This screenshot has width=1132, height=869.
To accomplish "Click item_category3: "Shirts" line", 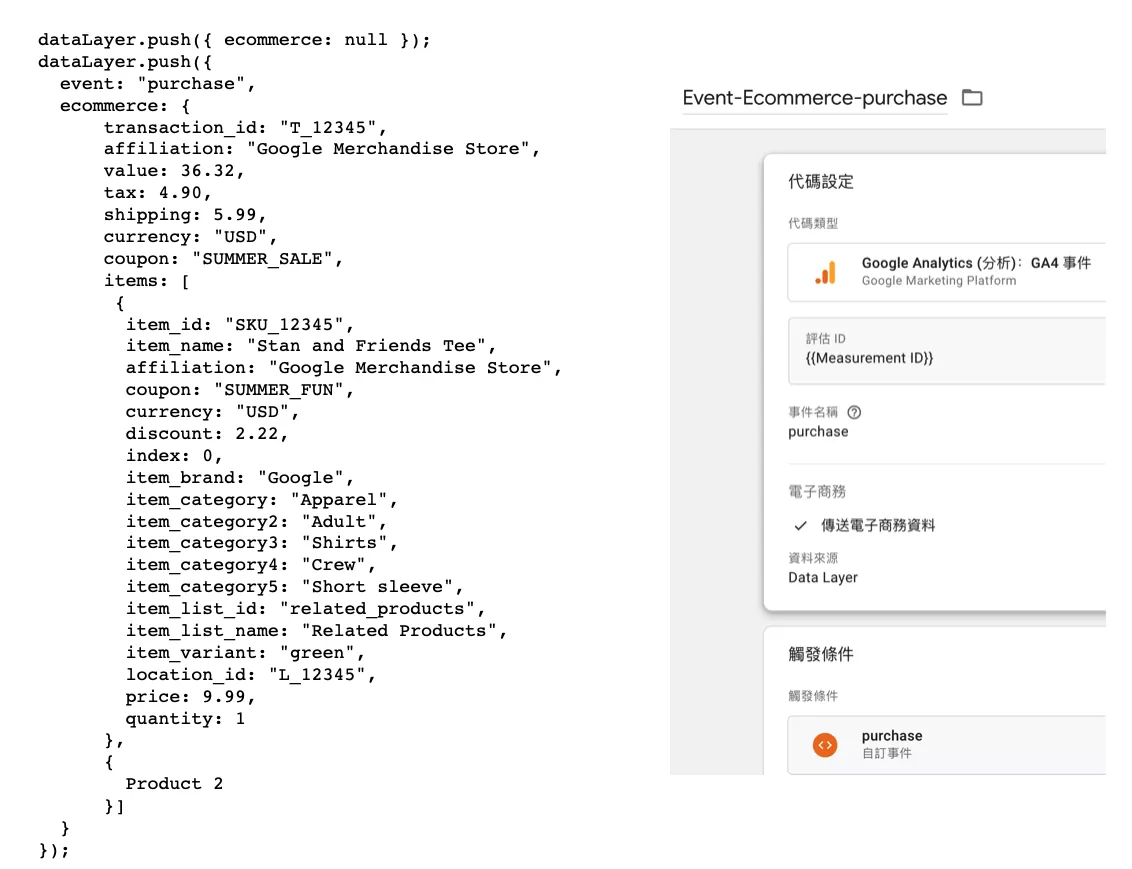I will [x=261, y=543].
